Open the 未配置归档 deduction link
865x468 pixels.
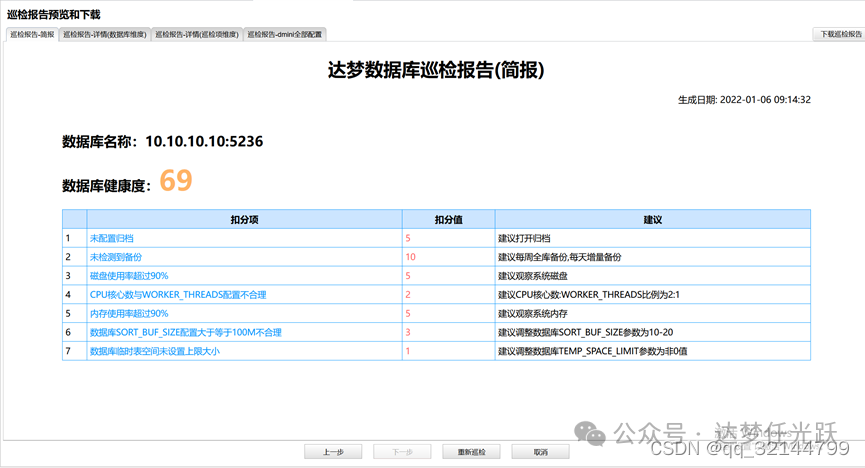[111, 238]
